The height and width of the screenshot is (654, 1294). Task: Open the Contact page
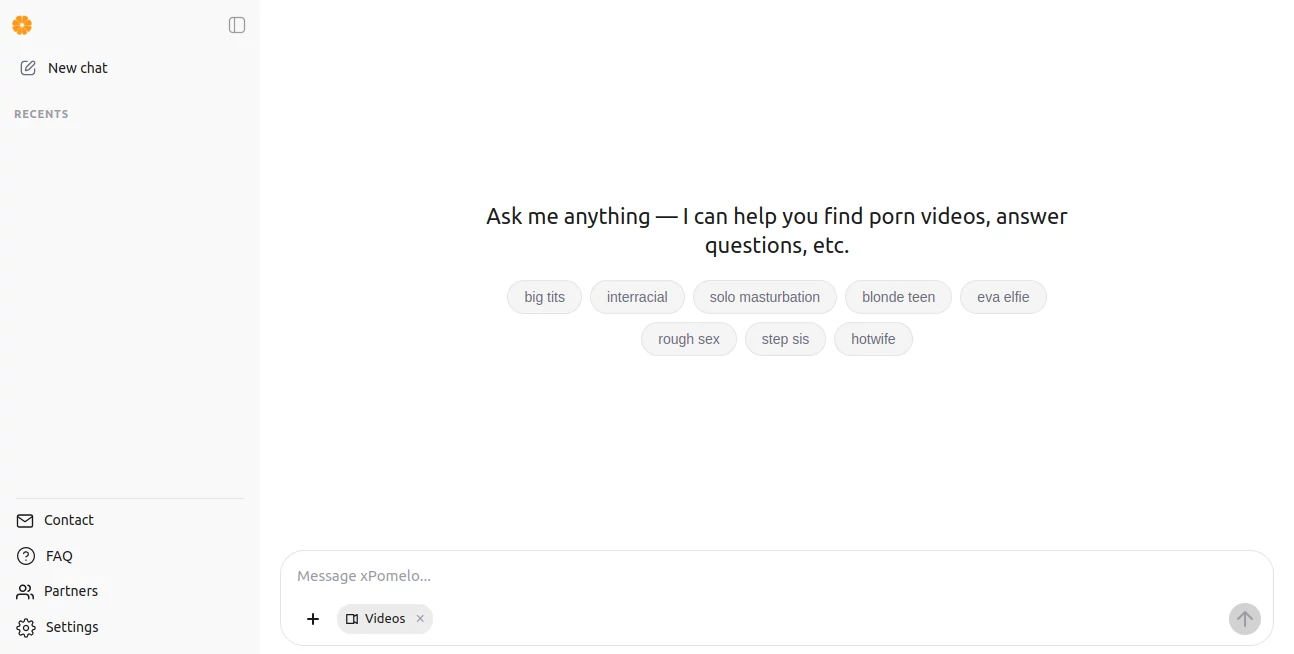click(55, 520)
